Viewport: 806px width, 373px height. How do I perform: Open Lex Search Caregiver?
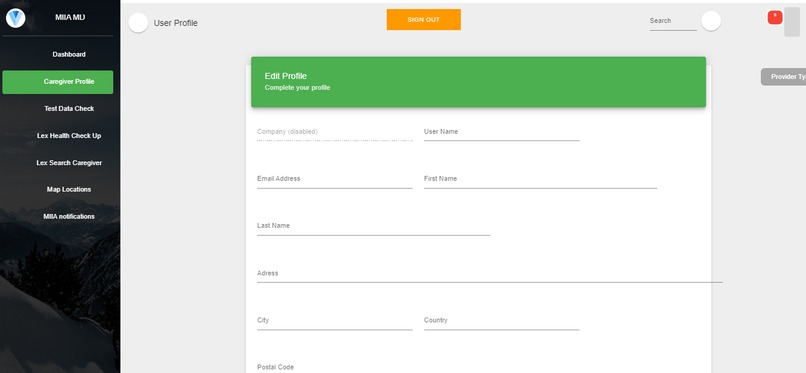point(69,163)
